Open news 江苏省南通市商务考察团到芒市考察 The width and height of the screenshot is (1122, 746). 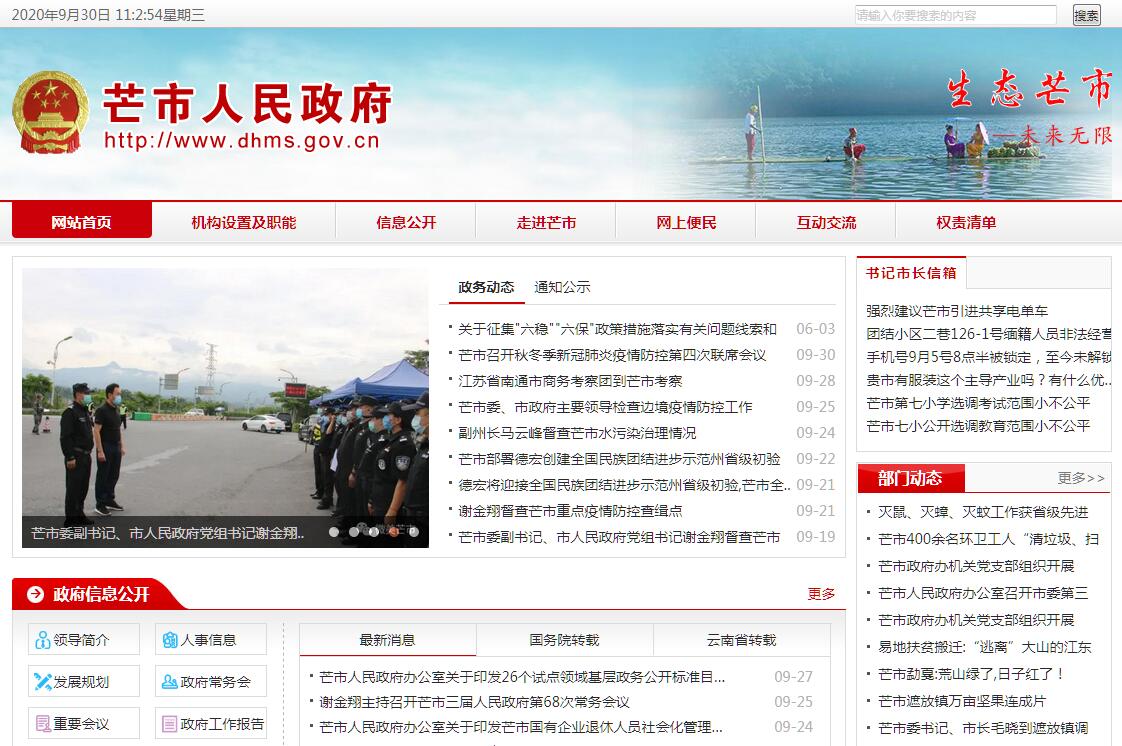tap(570, 381)
